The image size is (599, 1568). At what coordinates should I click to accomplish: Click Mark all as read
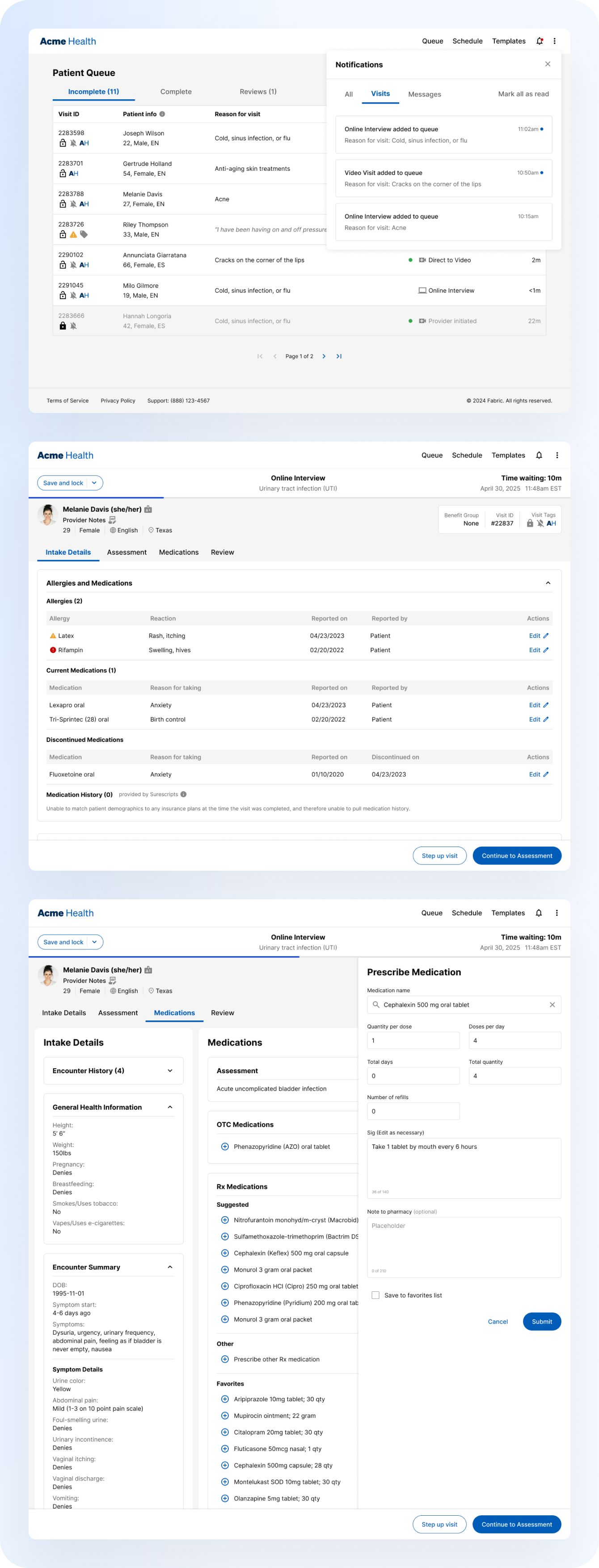click(523, 94)
